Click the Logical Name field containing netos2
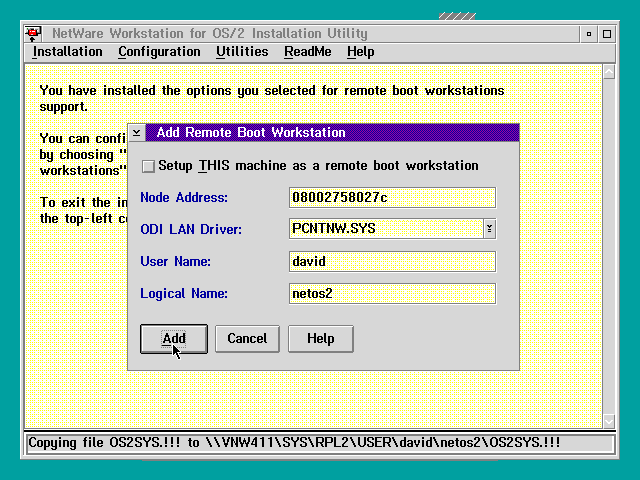Screen dimensions: 640x480 pos(392,293)
